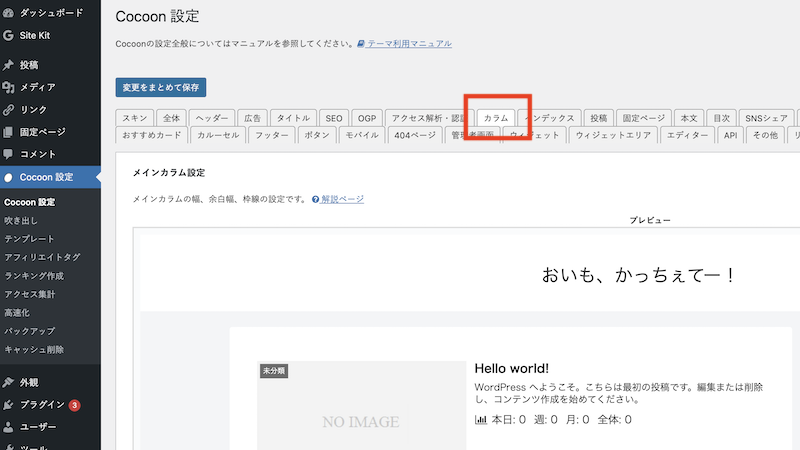Click the Media icon in sidebar
This screenshot has width=800, height=450.
click(x=8, y=87)
